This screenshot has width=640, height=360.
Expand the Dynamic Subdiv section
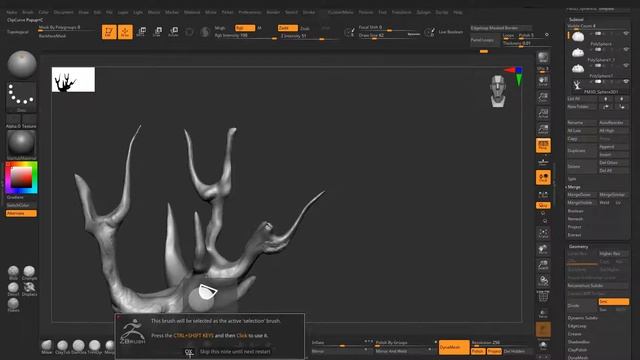click(583, 318)
